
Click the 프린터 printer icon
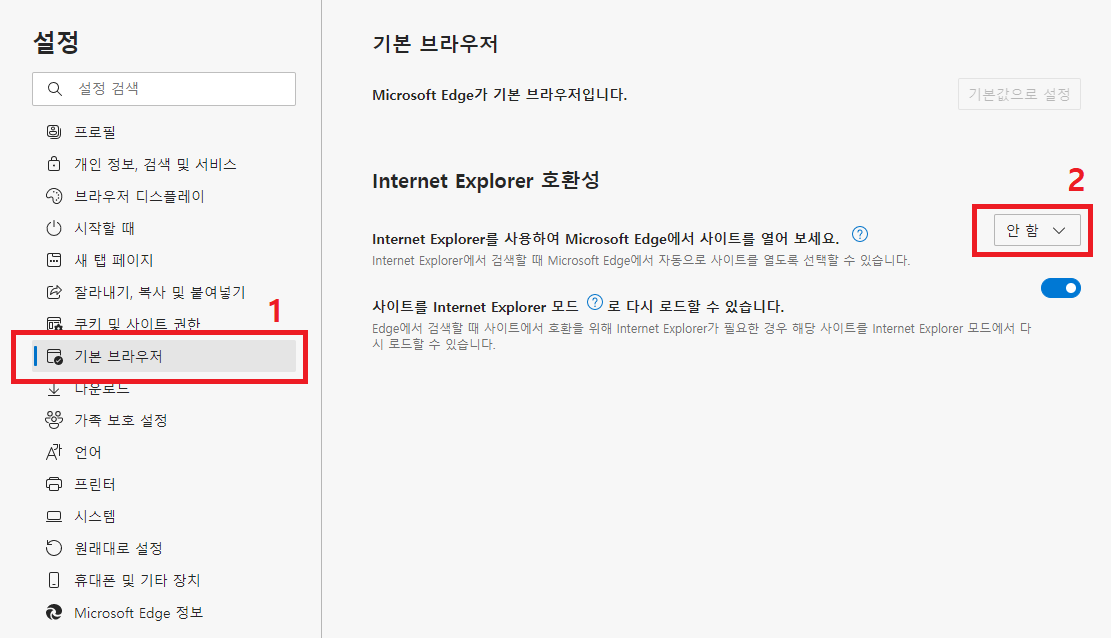54,484
